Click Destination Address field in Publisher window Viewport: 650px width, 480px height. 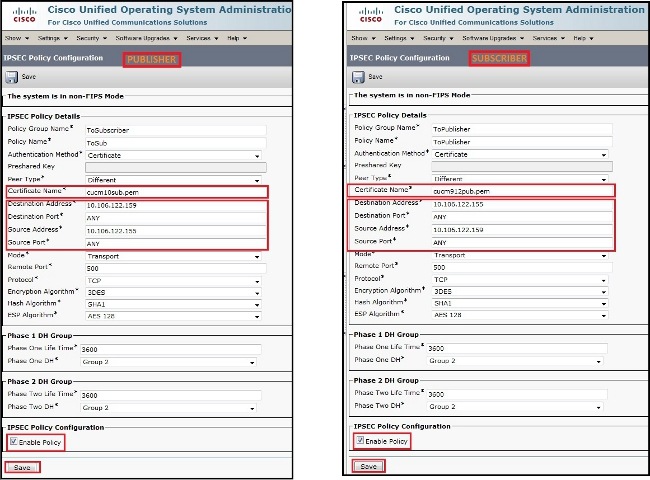point(176,206)
